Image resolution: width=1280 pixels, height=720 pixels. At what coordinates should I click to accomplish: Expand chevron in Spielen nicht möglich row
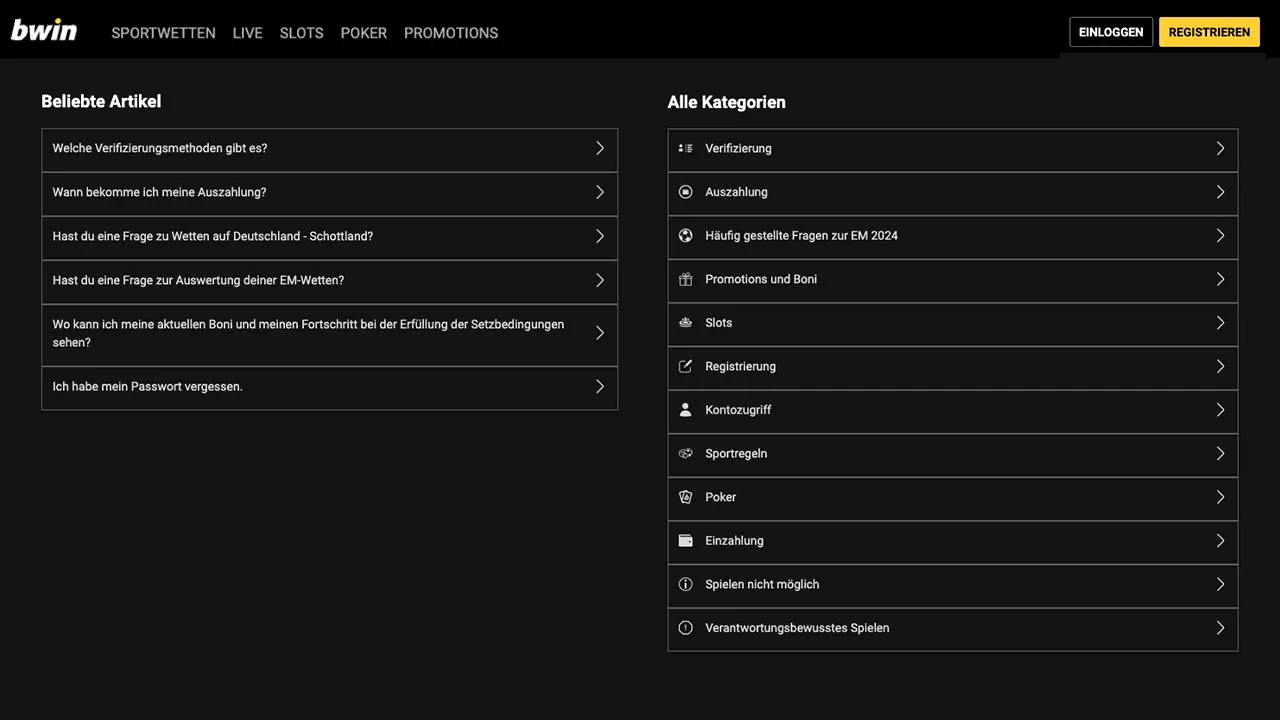point(1220,584)
